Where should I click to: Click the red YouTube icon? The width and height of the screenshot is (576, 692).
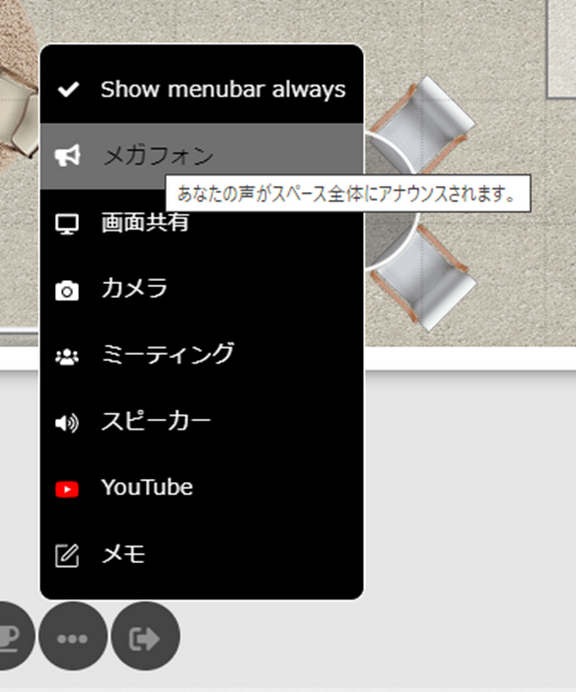point(67,489)
